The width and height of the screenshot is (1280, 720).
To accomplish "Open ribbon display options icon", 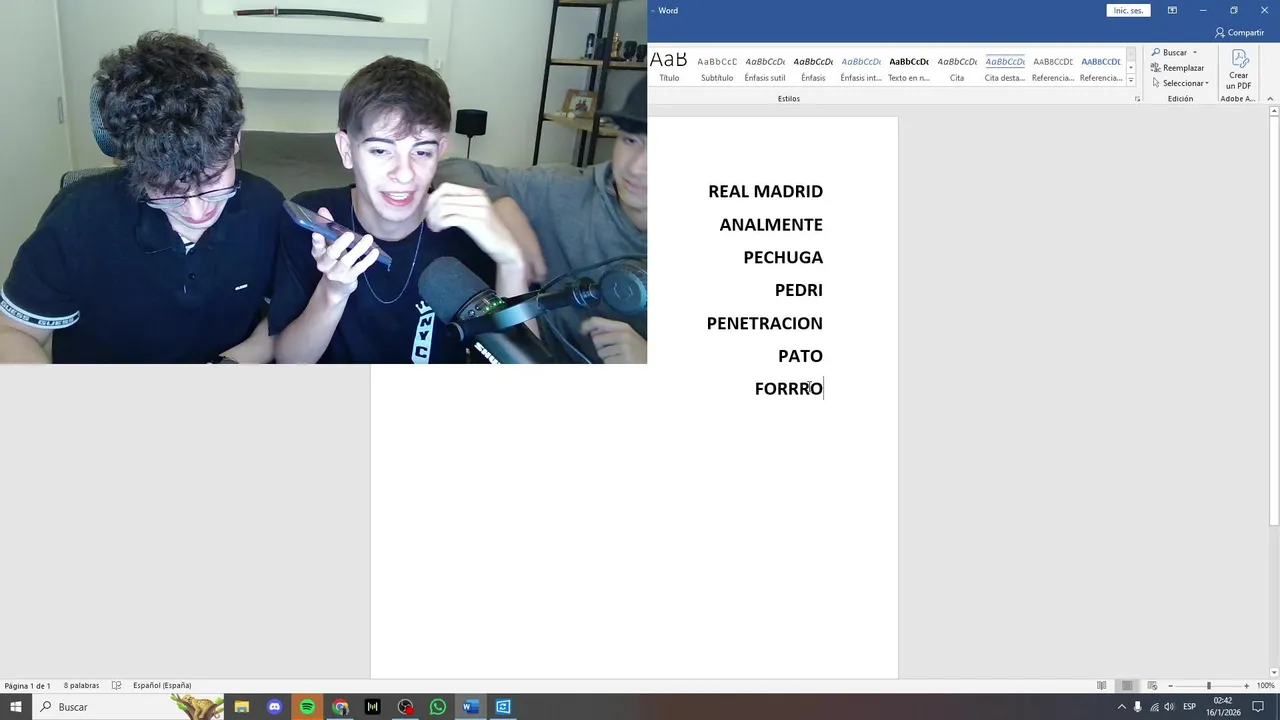I will [1172, 10].
